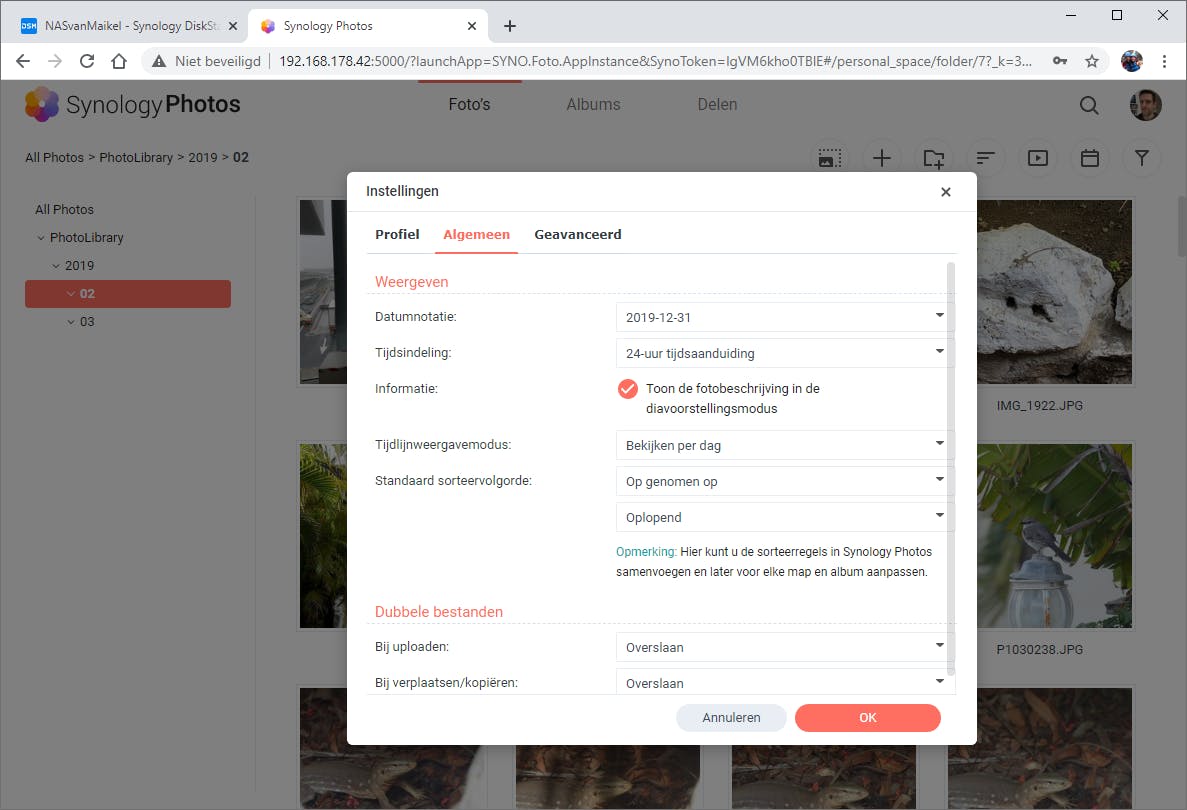Open the IMG_1922.JPG rock thumbnail
The image size is (1187, 810).
(1055, 292)
